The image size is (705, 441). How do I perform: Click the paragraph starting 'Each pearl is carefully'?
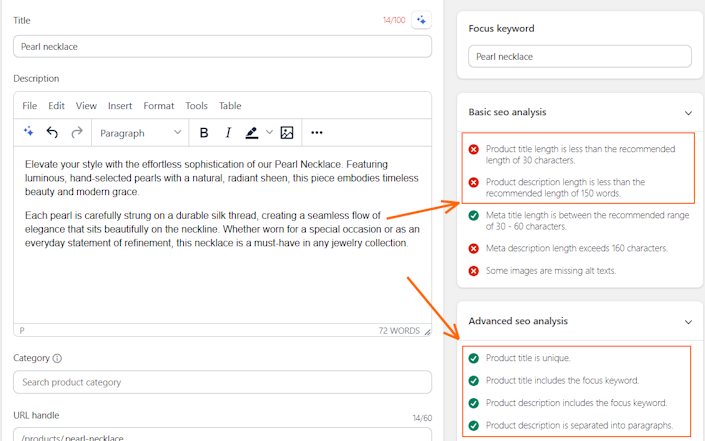tap(222, 229)
